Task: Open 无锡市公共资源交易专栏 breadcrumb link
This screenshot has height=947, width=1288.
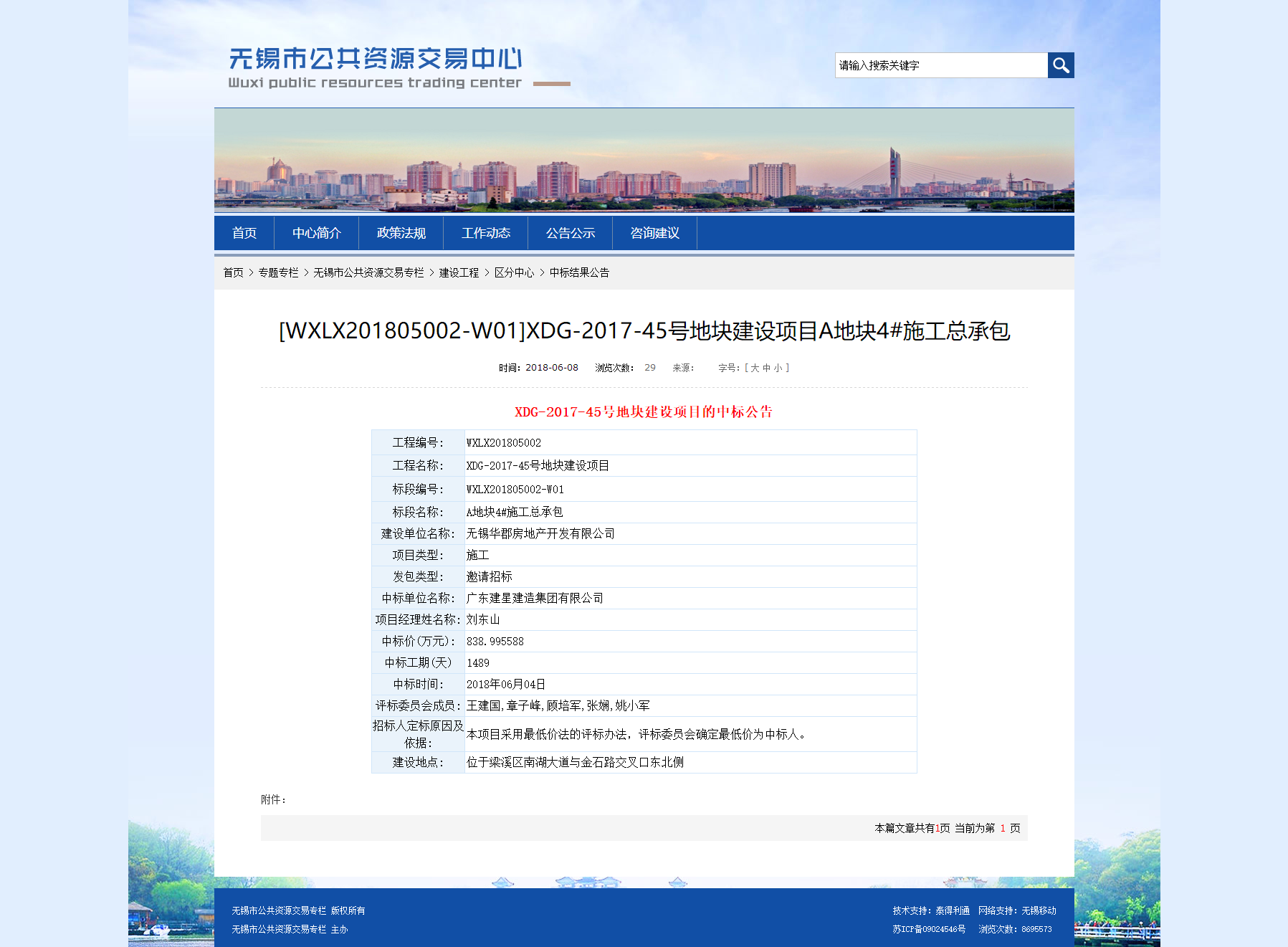Action: tap(368, 272)
